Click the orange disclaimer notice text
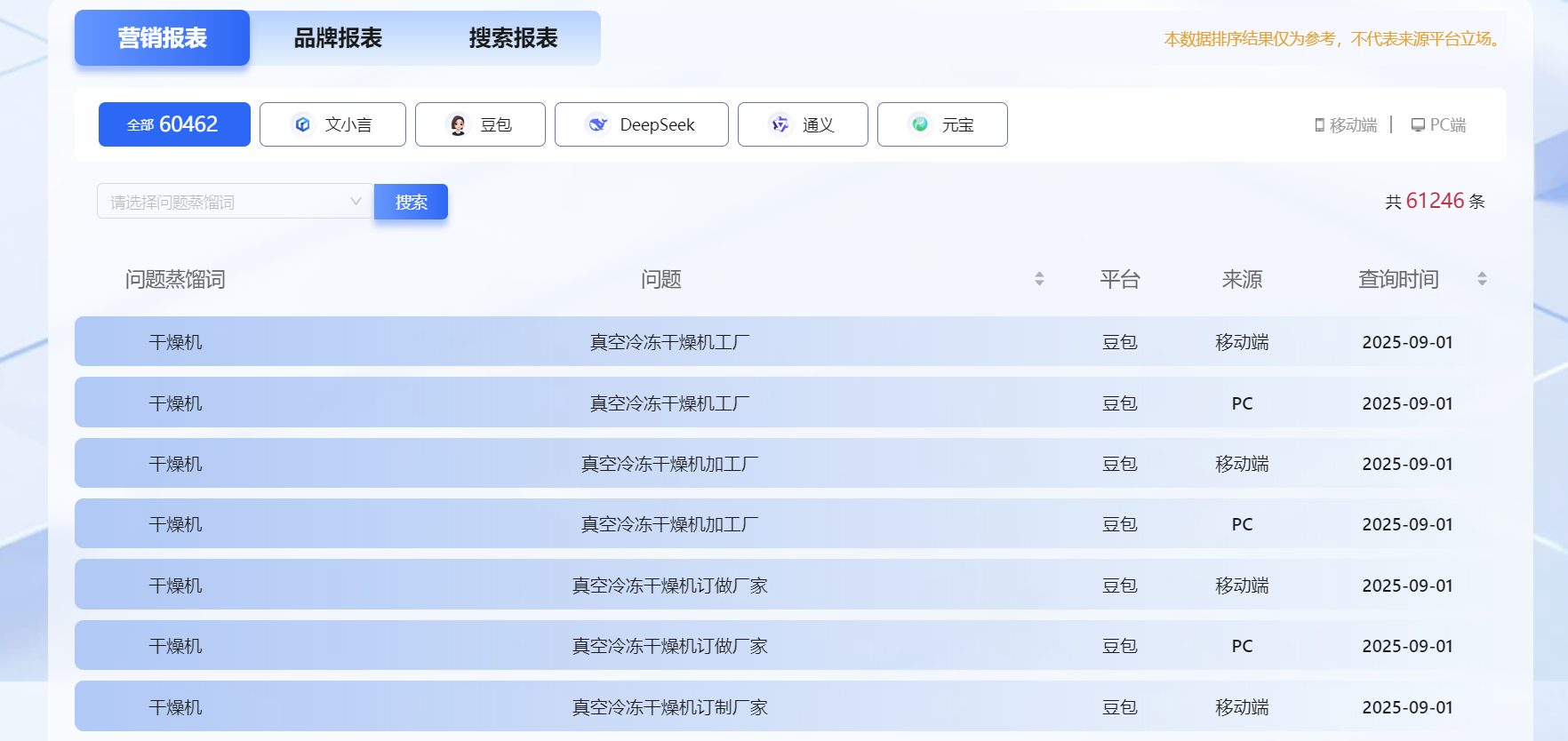This screenshot has width=1568, height=741. click(x=1332, y=39)
